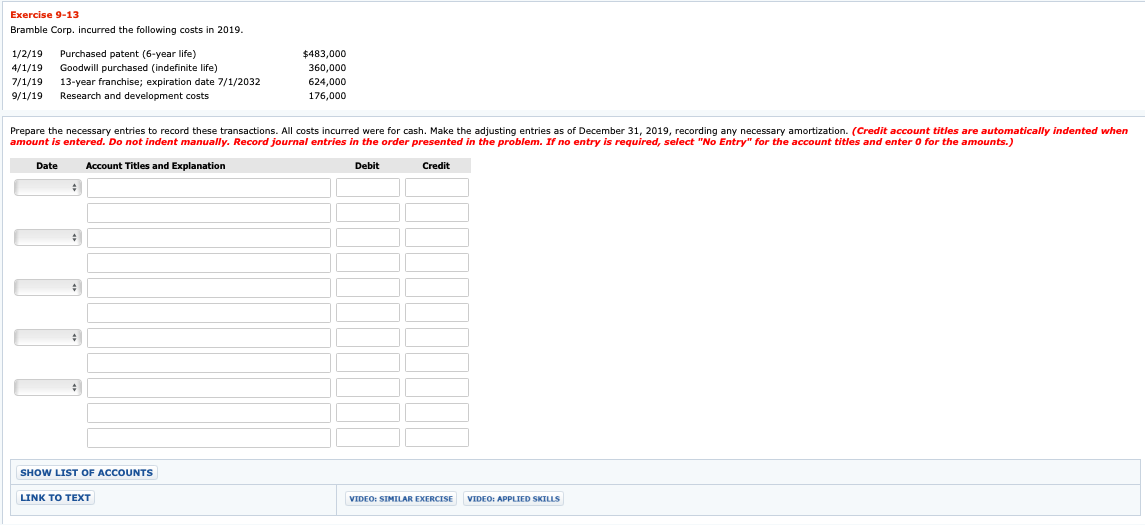Open the Date dropdown for the first journal entry
Image resolution: width=1145 pixels, height=525 pixels.
pos(47,188)
